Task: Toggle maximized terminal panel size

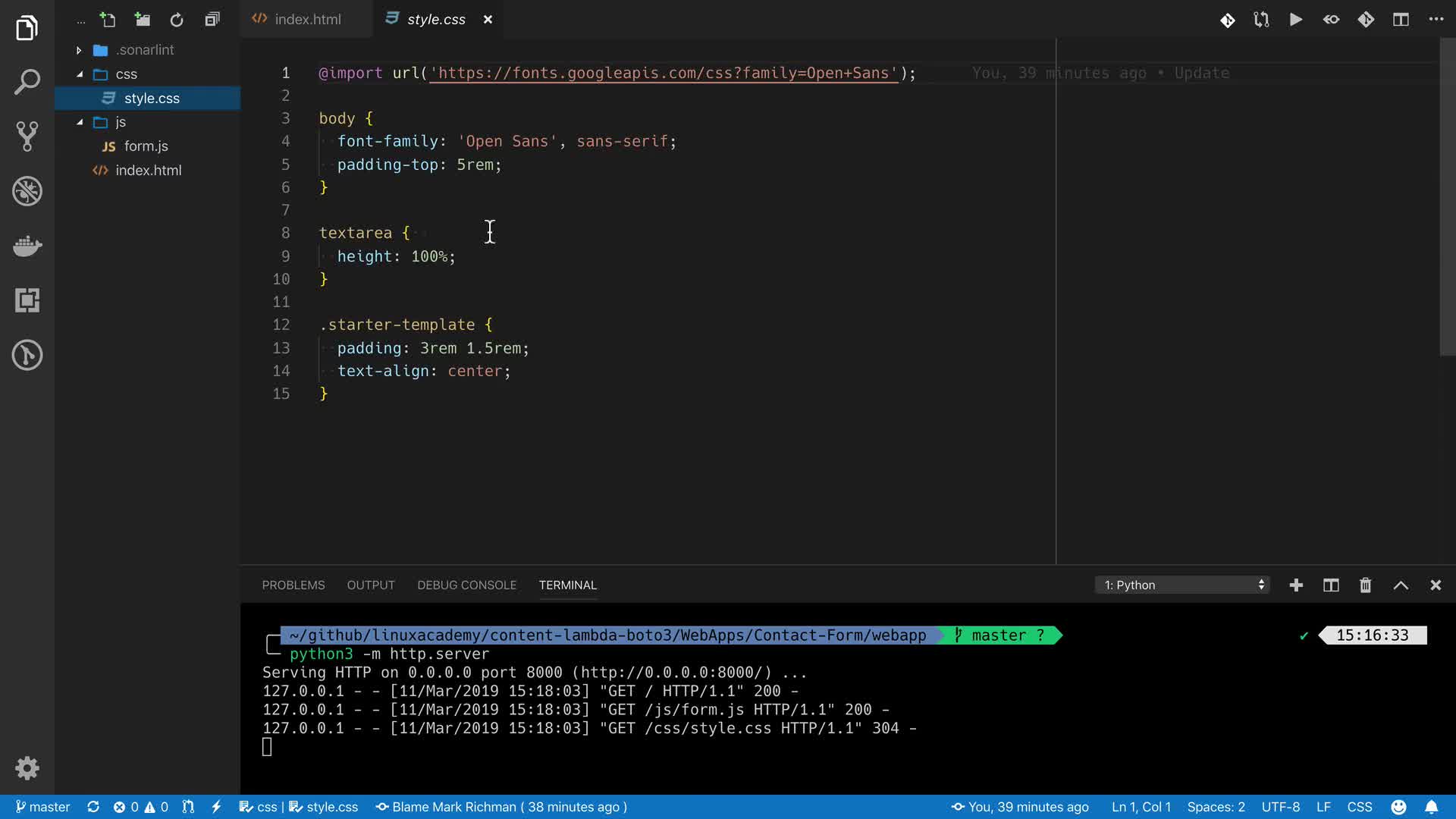Action: 1401,585
